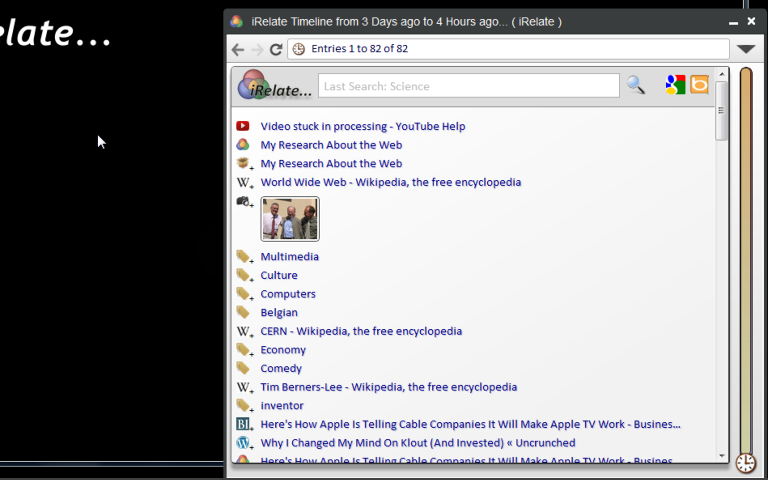The height and width of the screenshot is (480, 768).
Task: Click Wikipedia icon beside Tim Berners-Lee
Action: [244, 387]
